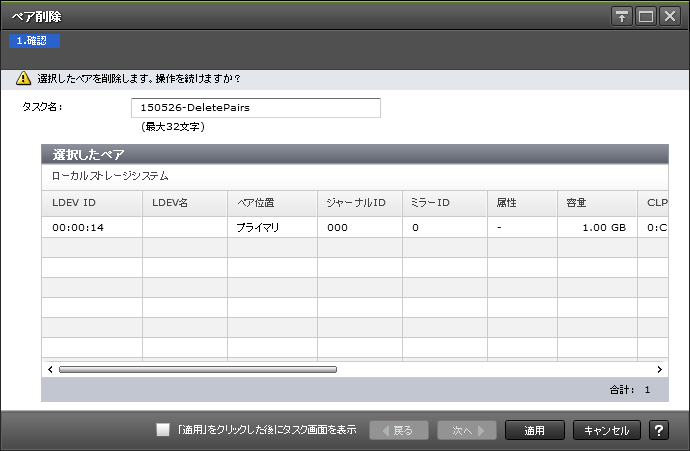Click the ローカルストレージシステム label
The height and width of the screenshot is (451, 690).
pos(110,176)
